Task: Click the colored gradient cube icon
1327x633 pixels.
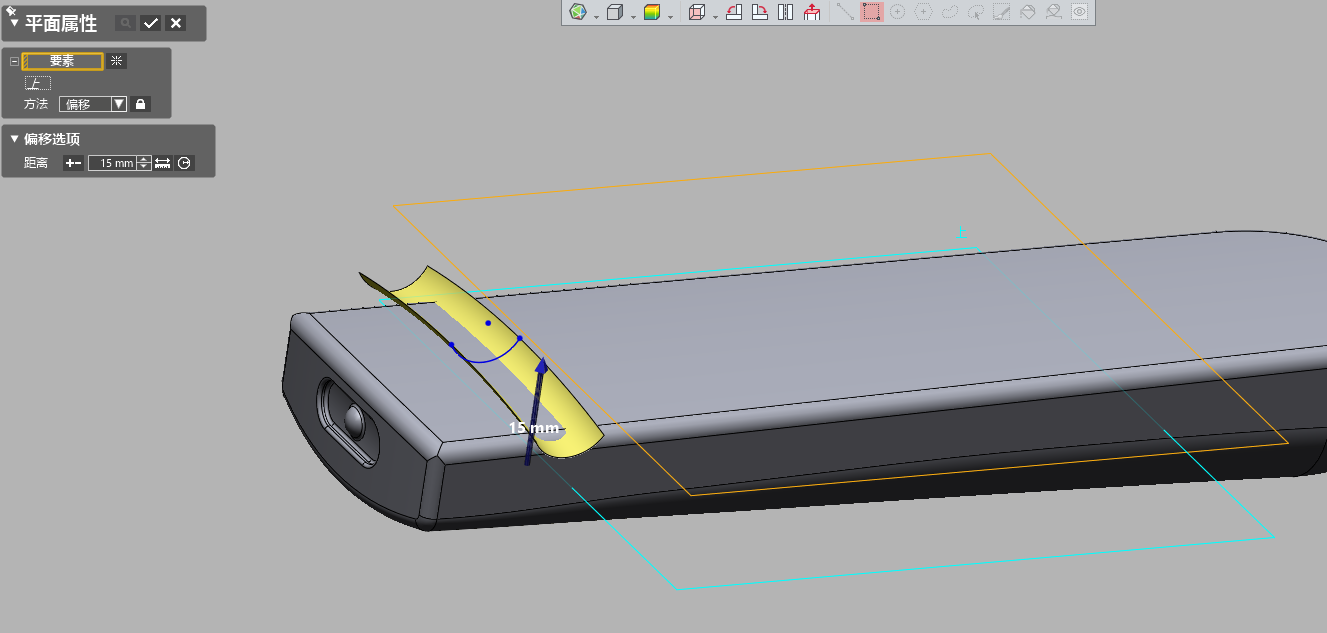Action: 652,13
